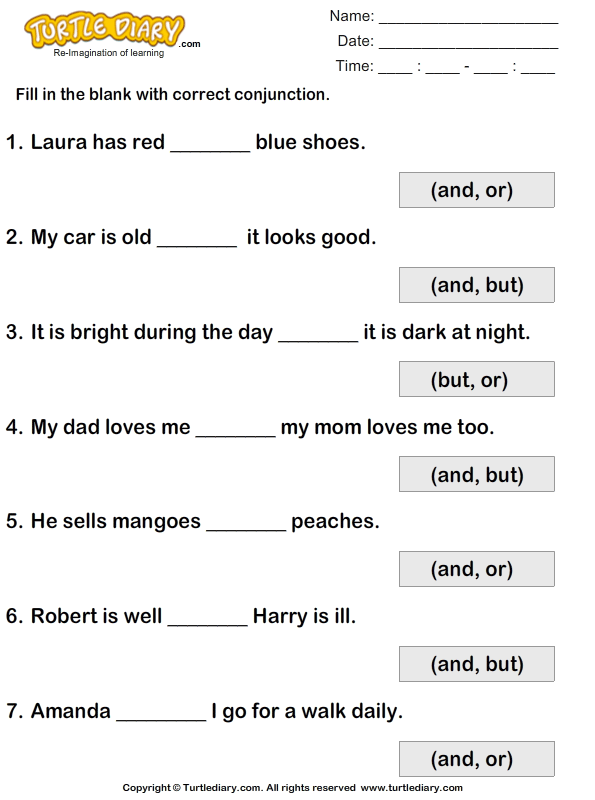The width and height of the screenshot is (595, 800).
Task: Click blank in My car is old sentence
Action: pos(197,245)
